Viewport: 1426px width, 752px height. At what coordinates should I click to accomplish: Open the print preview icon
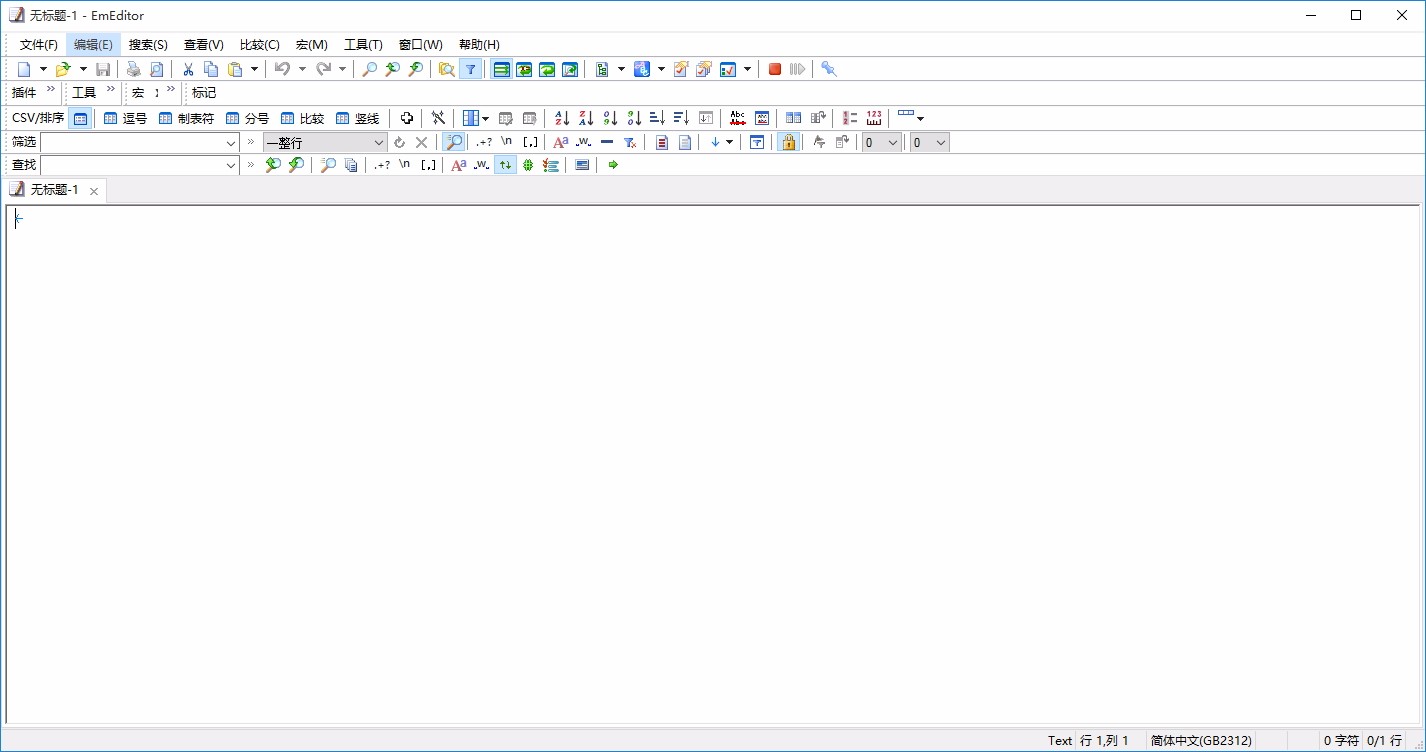(156, 69)
